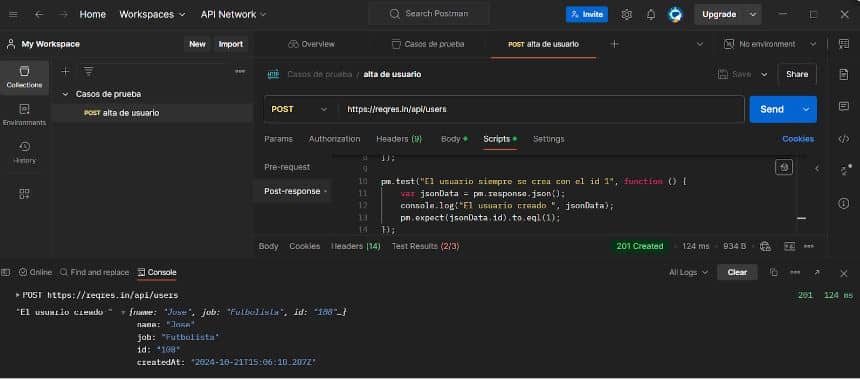The image size is (860, 379).
Task: Click the Share button
Action: click(x=796, y=74)
